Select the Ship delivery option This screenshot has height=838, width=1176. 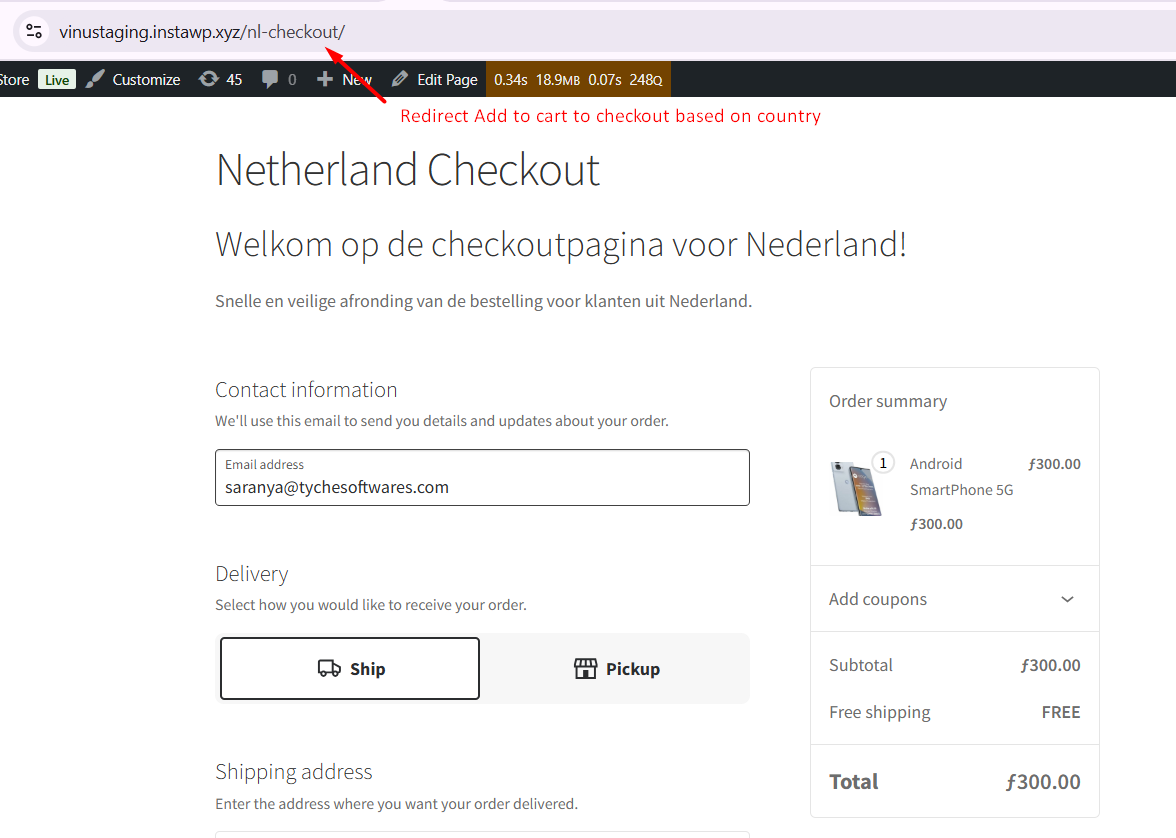click(x=350, y=669)
